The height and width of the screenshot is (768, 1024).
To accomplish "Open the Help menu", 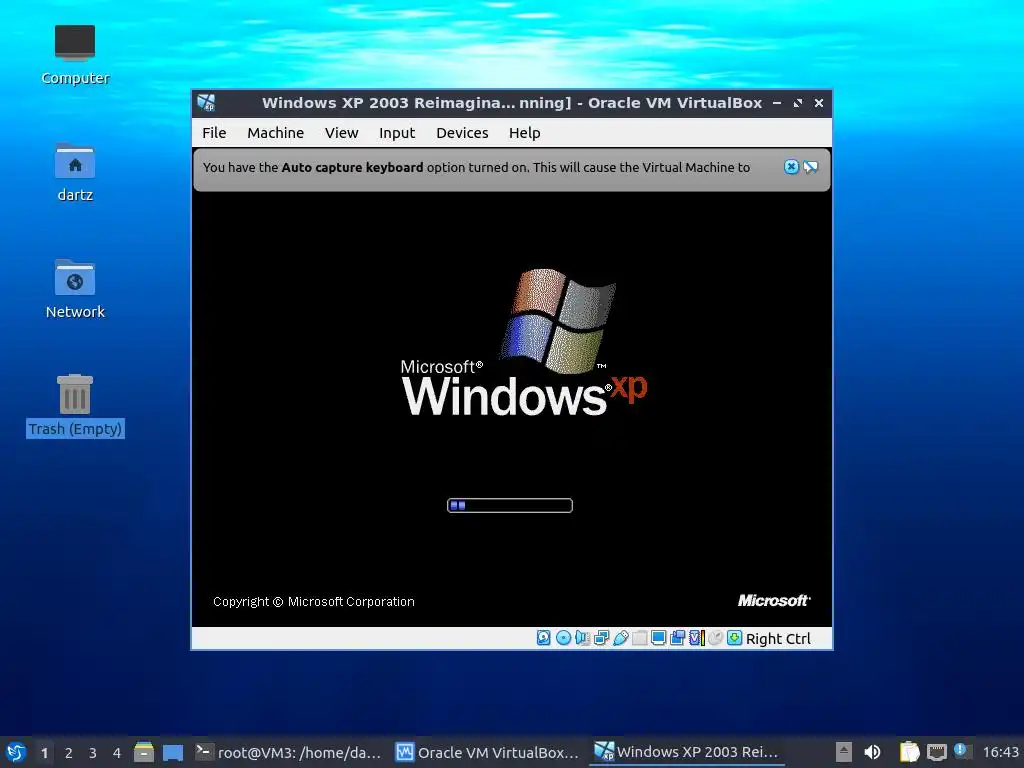I will [524, 133].
